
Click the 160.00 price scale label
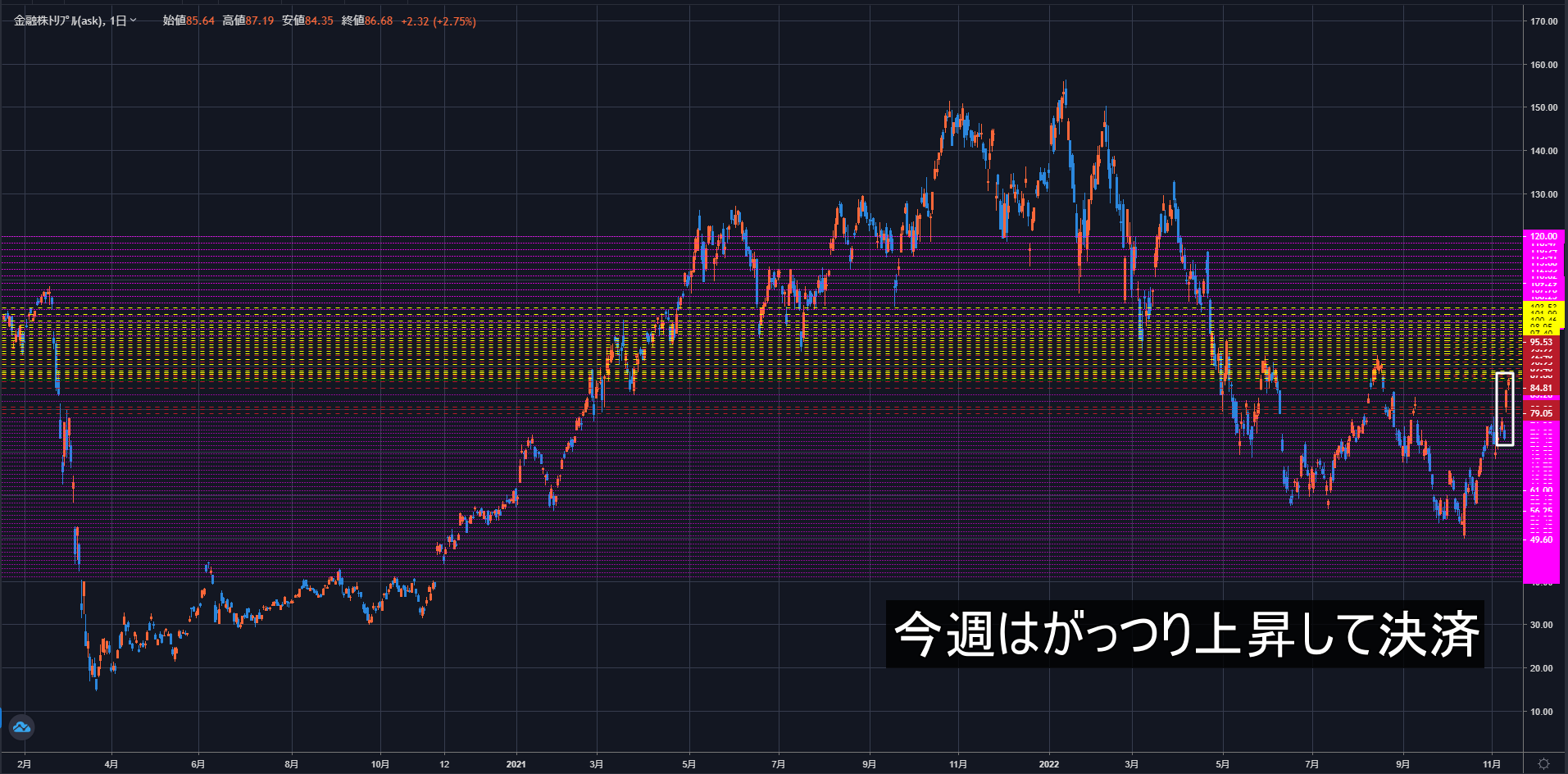tap(1544, 65)
